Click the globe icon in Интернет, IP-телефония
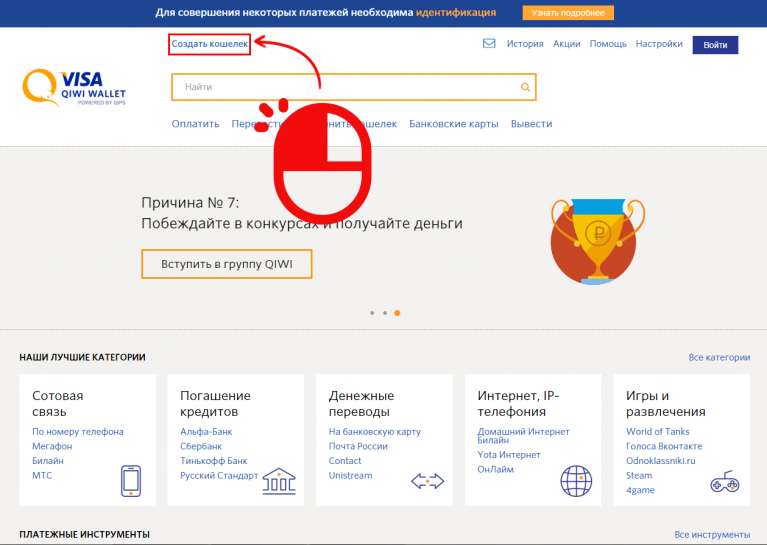Image resolution: width=767 pixels, height=545 pixels. pos(576,481)
